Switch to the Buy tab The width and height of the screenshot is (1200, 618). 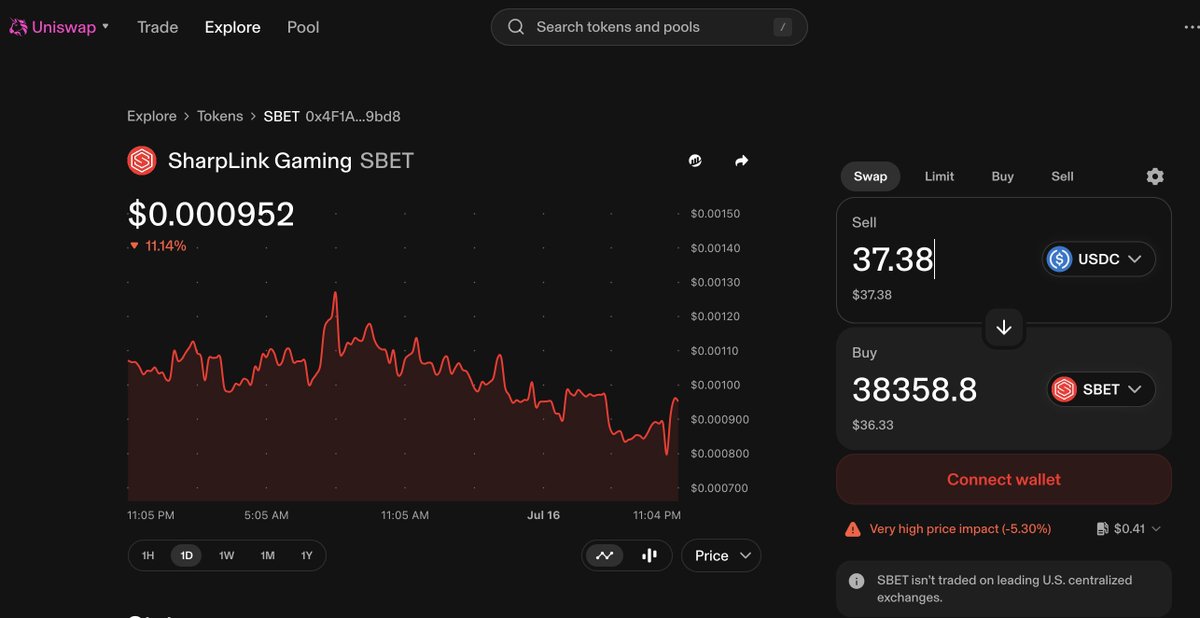pos(1003,176)
